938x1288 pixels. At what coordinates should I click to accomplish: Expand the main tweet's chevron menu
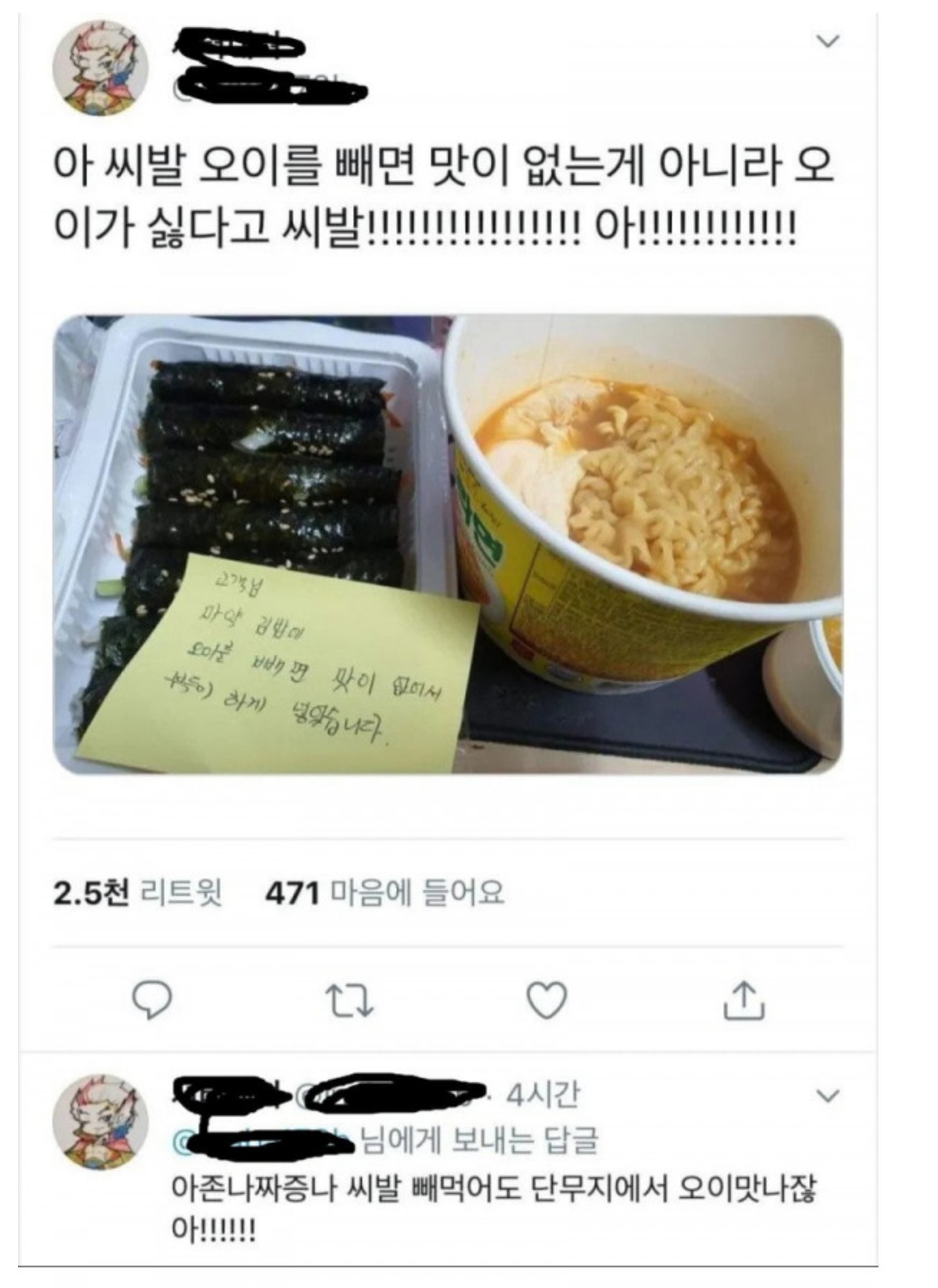(x=828, y=42)
